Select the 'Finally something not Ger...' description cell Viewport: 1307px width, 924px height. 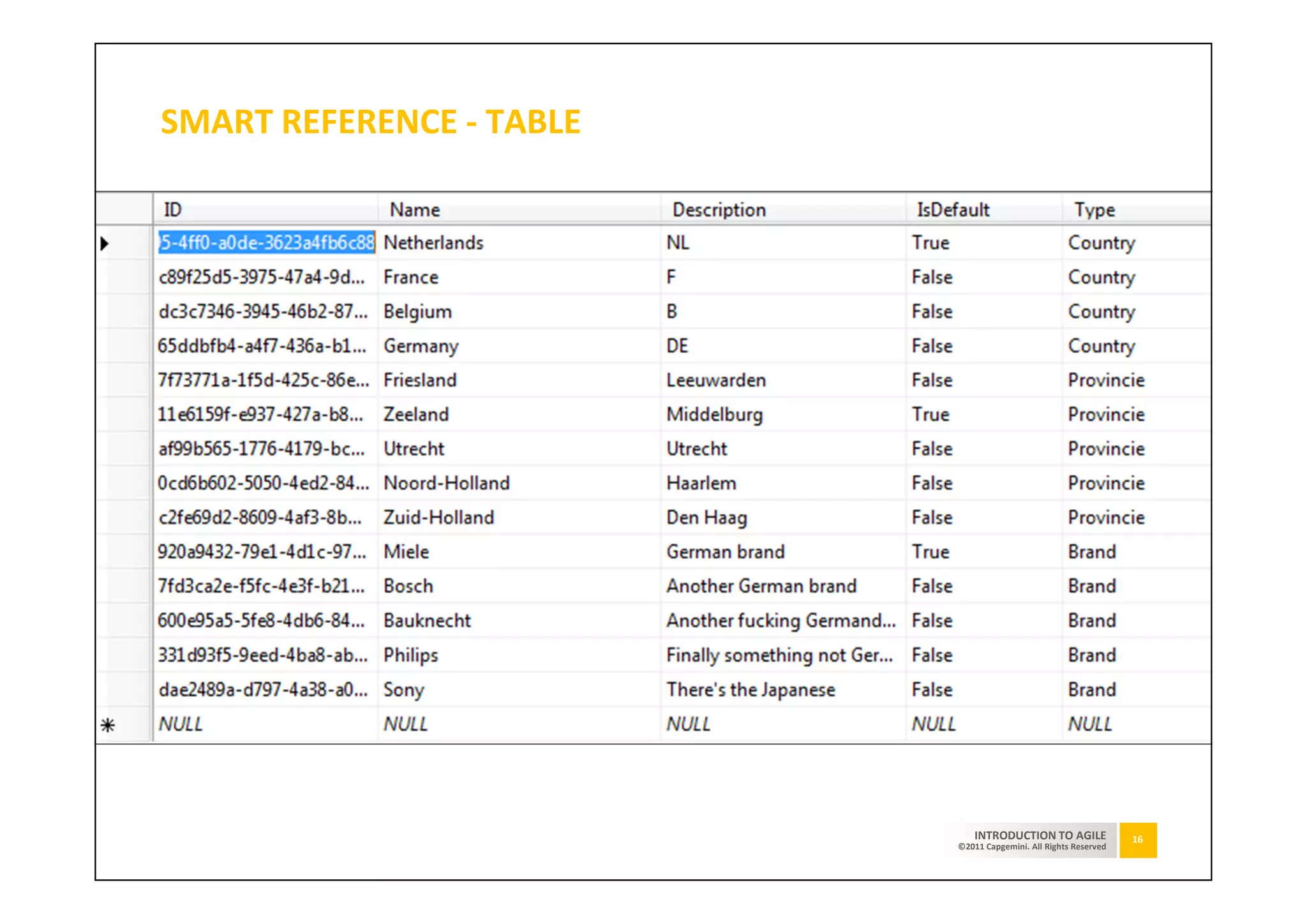[x=784, y=655]
